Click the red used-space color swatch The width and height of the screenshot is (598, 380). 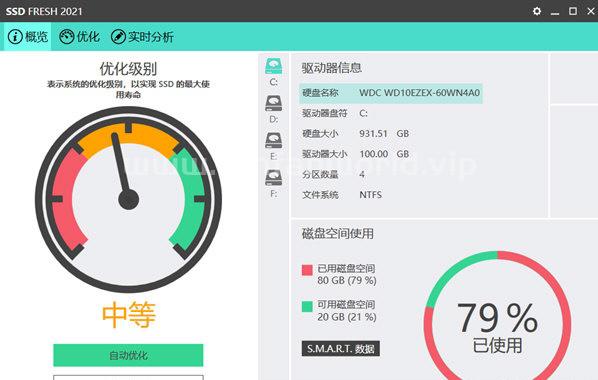[x=307, y=270]
